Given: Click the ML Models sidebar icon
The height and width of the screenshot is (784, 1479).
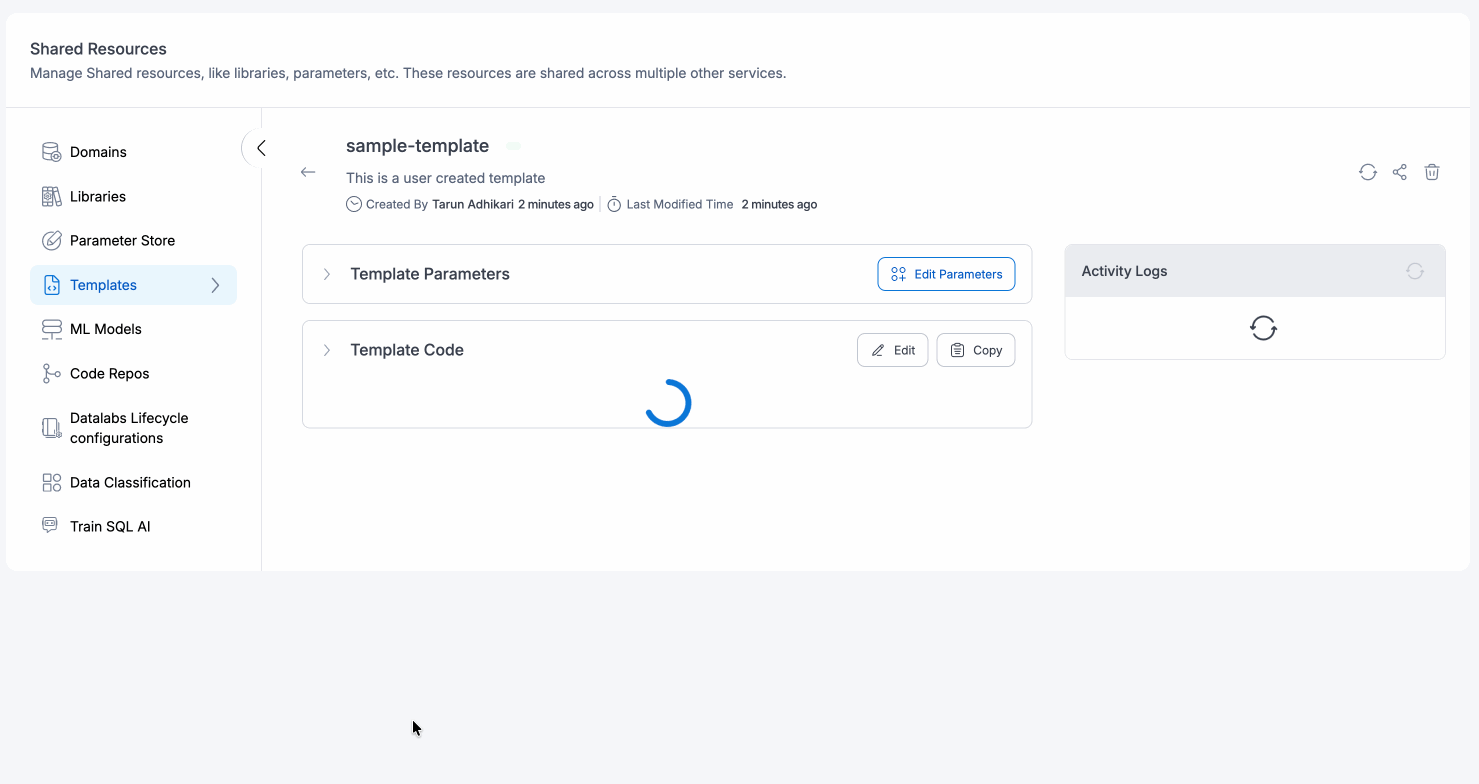Looking at the screenshot, I should (x=50, y=328).
